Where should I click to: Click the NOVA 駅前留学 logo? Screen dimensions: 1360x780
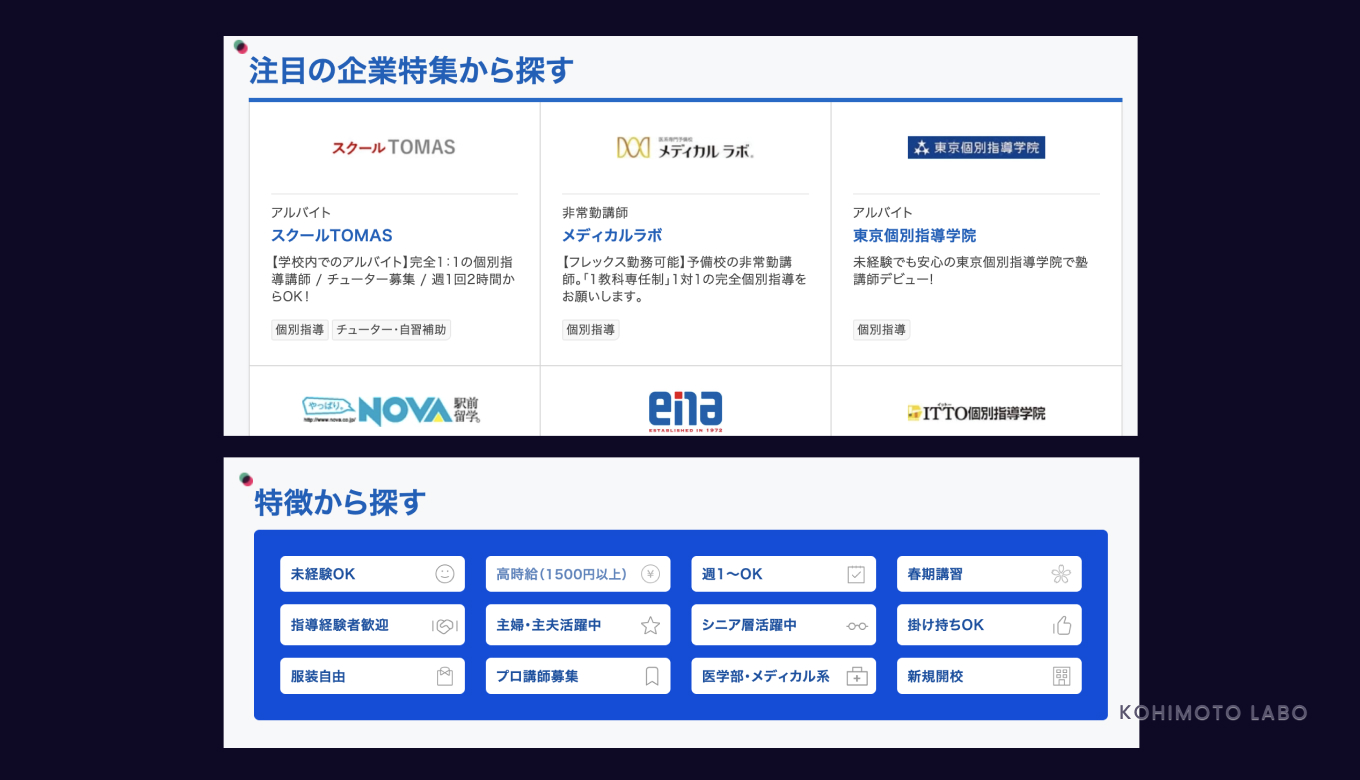point(393,408)
